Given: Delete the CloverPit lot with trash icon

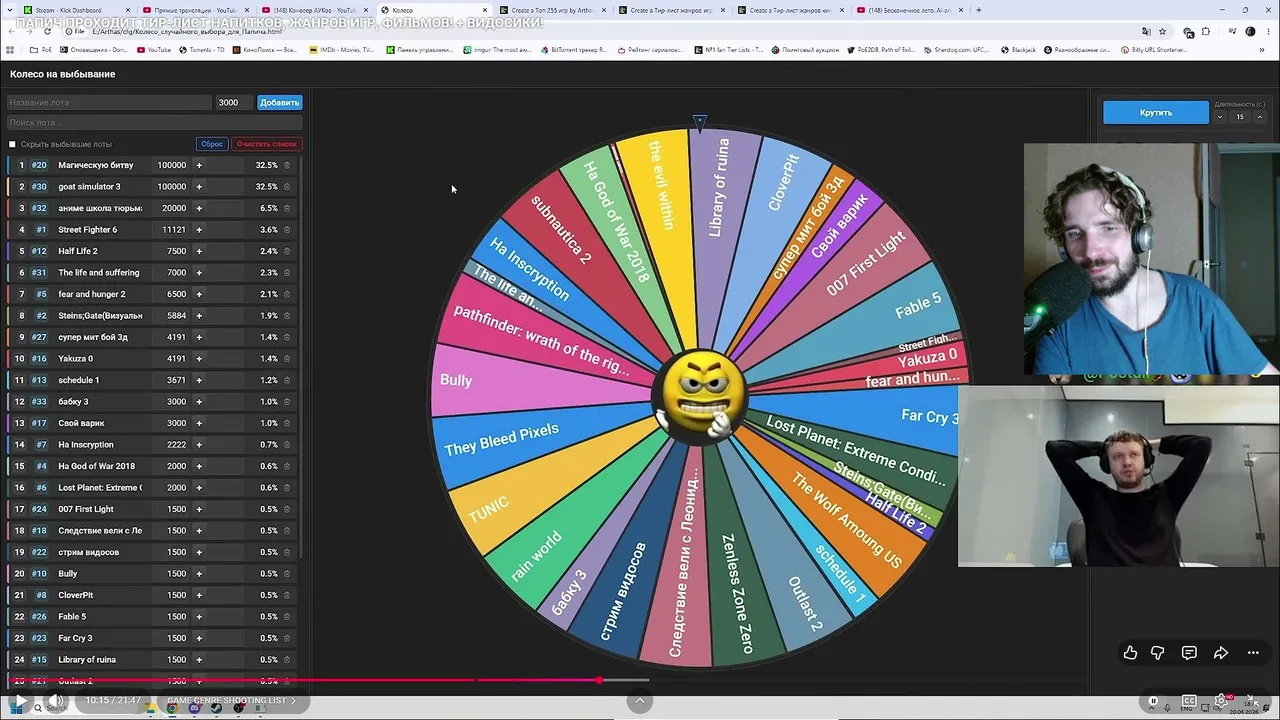Looking at the screenshot, I should coord(287,595).
